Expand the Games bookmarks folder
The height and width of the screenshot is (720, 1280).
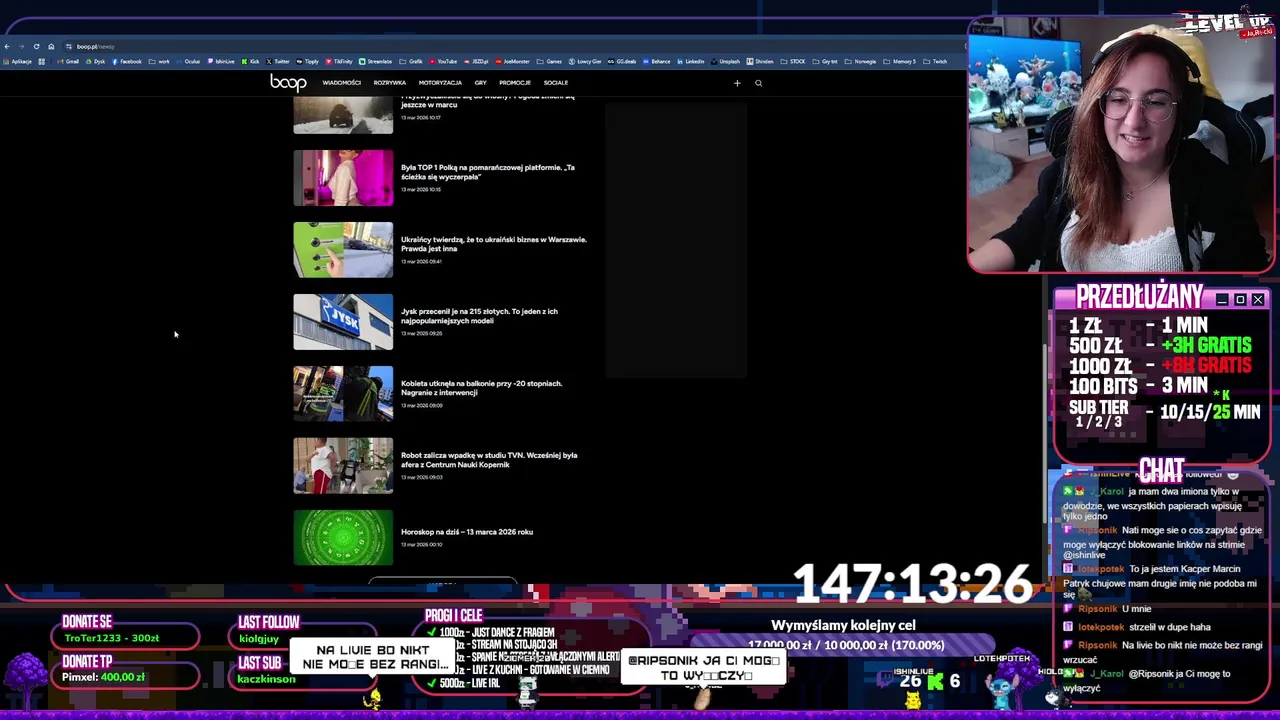click(550, 62)
